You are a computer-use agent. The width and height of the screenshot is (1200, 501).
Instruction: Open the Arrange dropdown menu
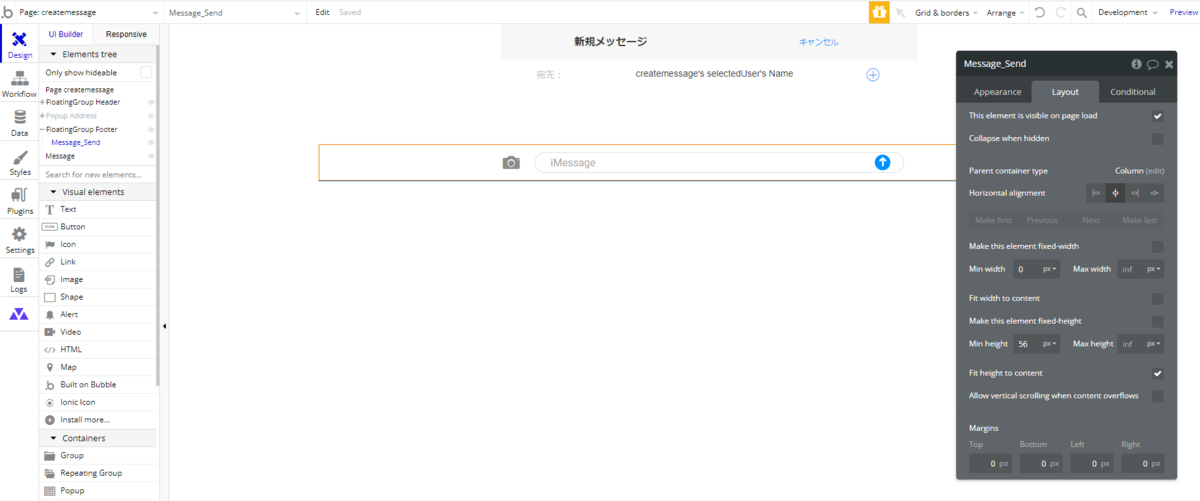1005,13
